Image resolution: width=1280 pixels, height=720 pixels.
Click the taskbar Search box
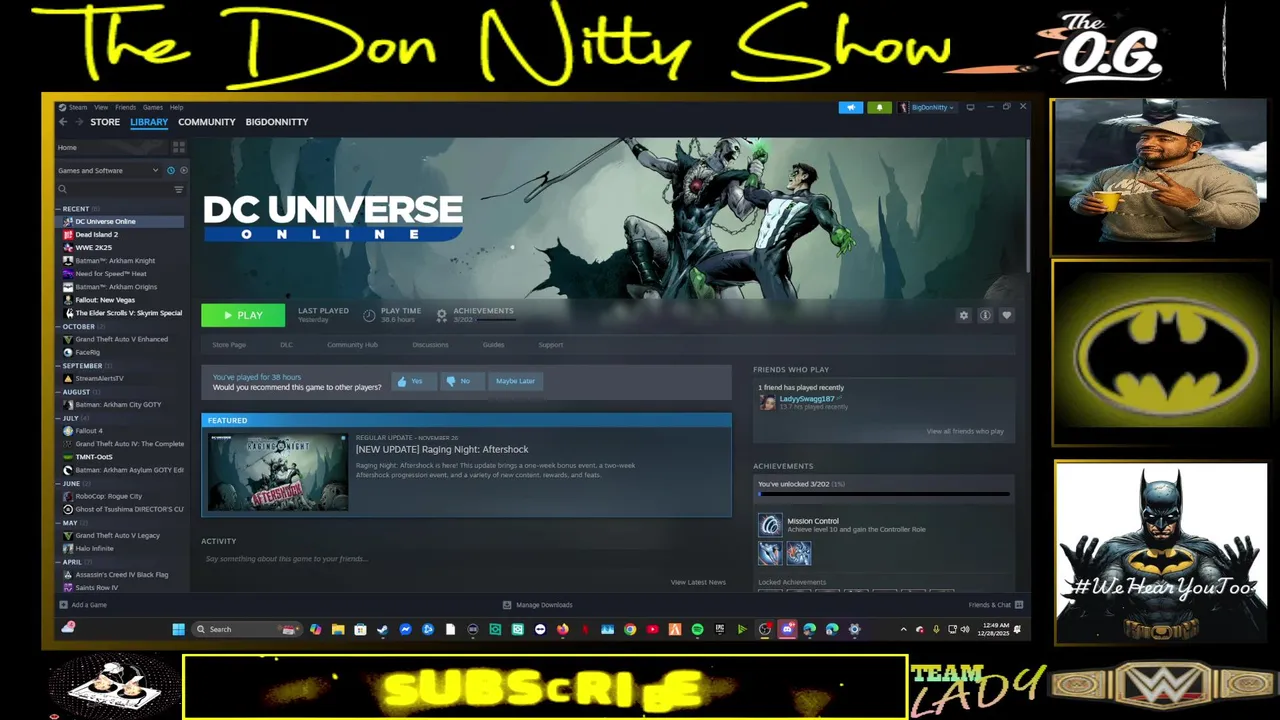pyautogui.click(x=248, y=629)
